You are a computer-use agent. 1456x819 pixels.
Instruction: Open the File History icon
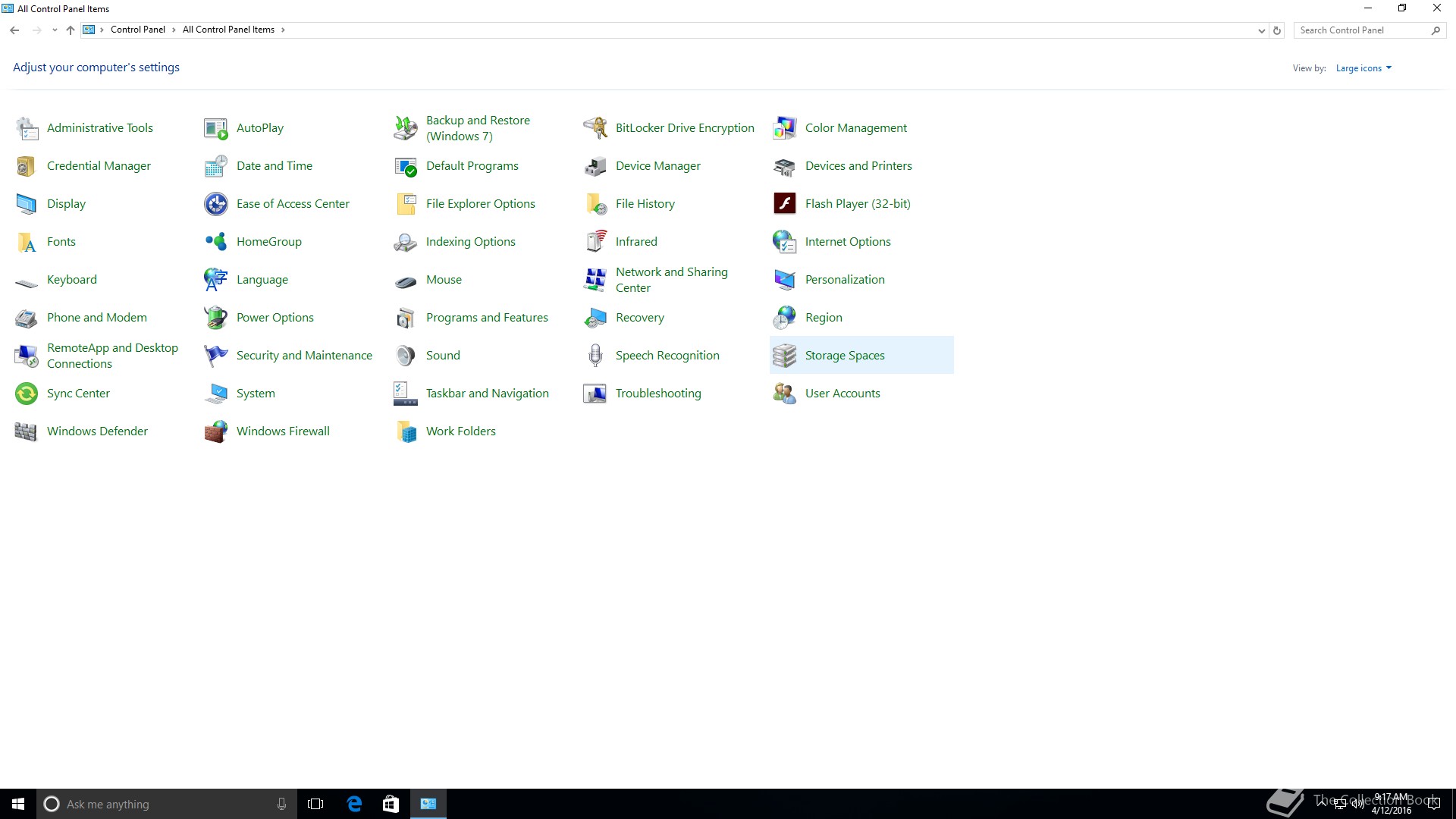[595, 204]
